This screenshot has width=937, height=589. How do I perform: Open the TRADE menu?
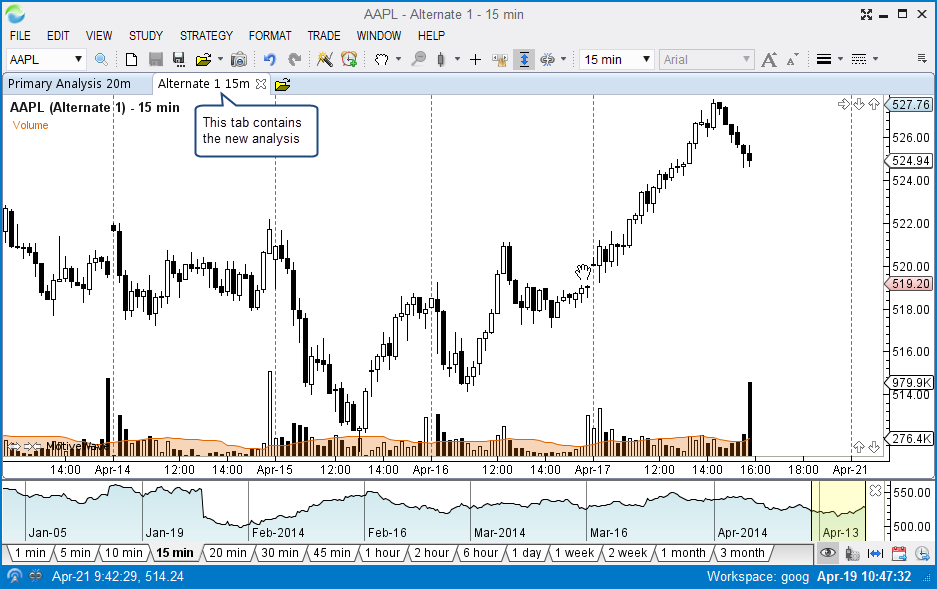coord(324,36)
